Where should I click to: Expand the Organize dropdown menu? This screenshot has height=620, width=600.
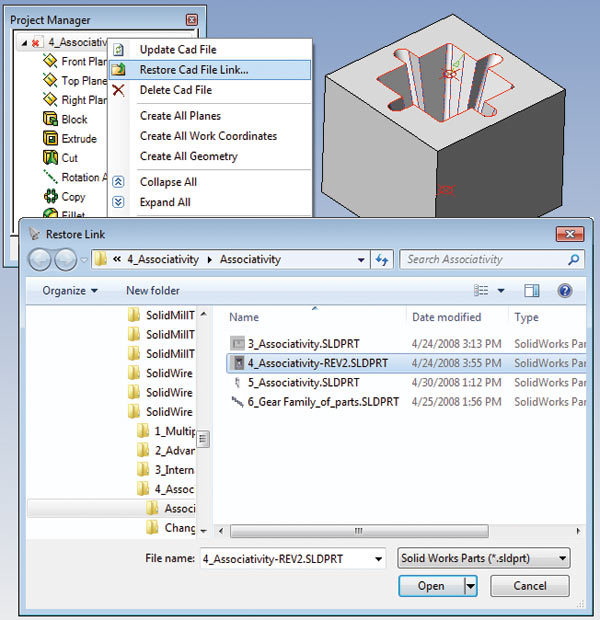click(70, 291)
